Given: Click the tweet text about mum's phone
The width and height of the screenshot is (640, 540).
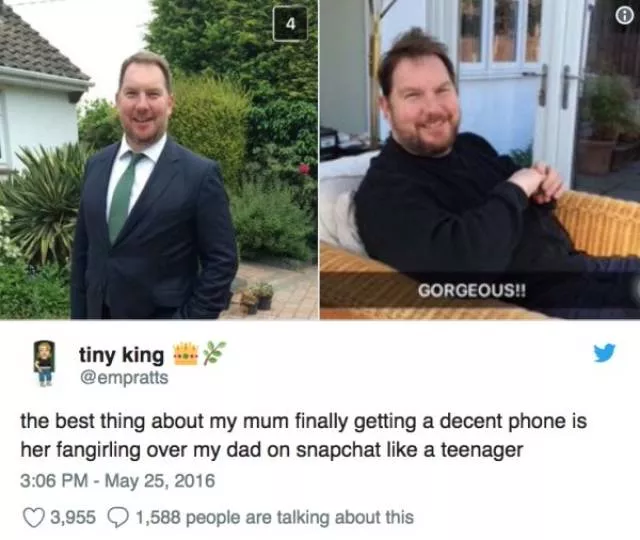Looking at the screenshot, I should (304, 436).
